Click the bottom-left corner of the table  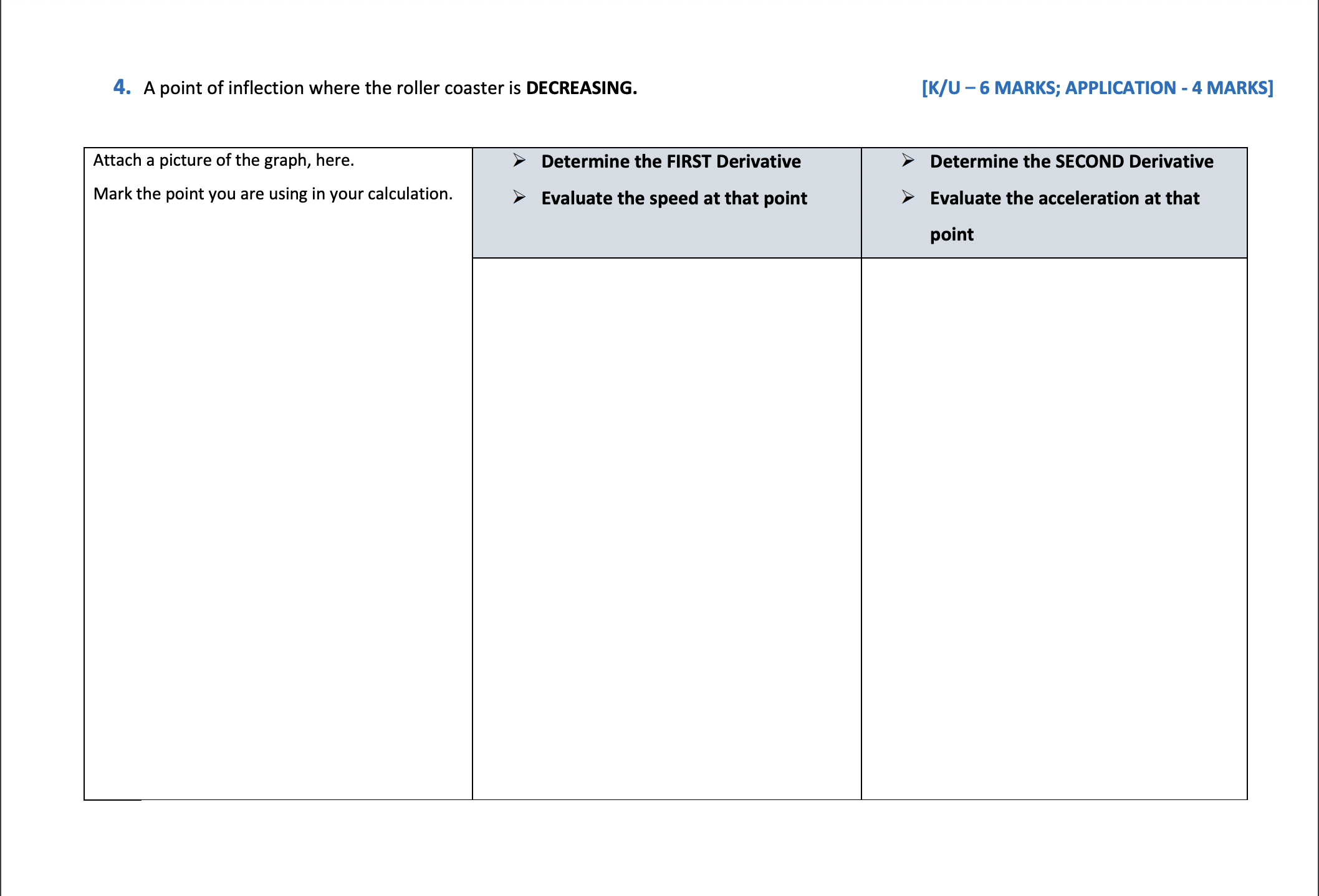click(85, 801)
